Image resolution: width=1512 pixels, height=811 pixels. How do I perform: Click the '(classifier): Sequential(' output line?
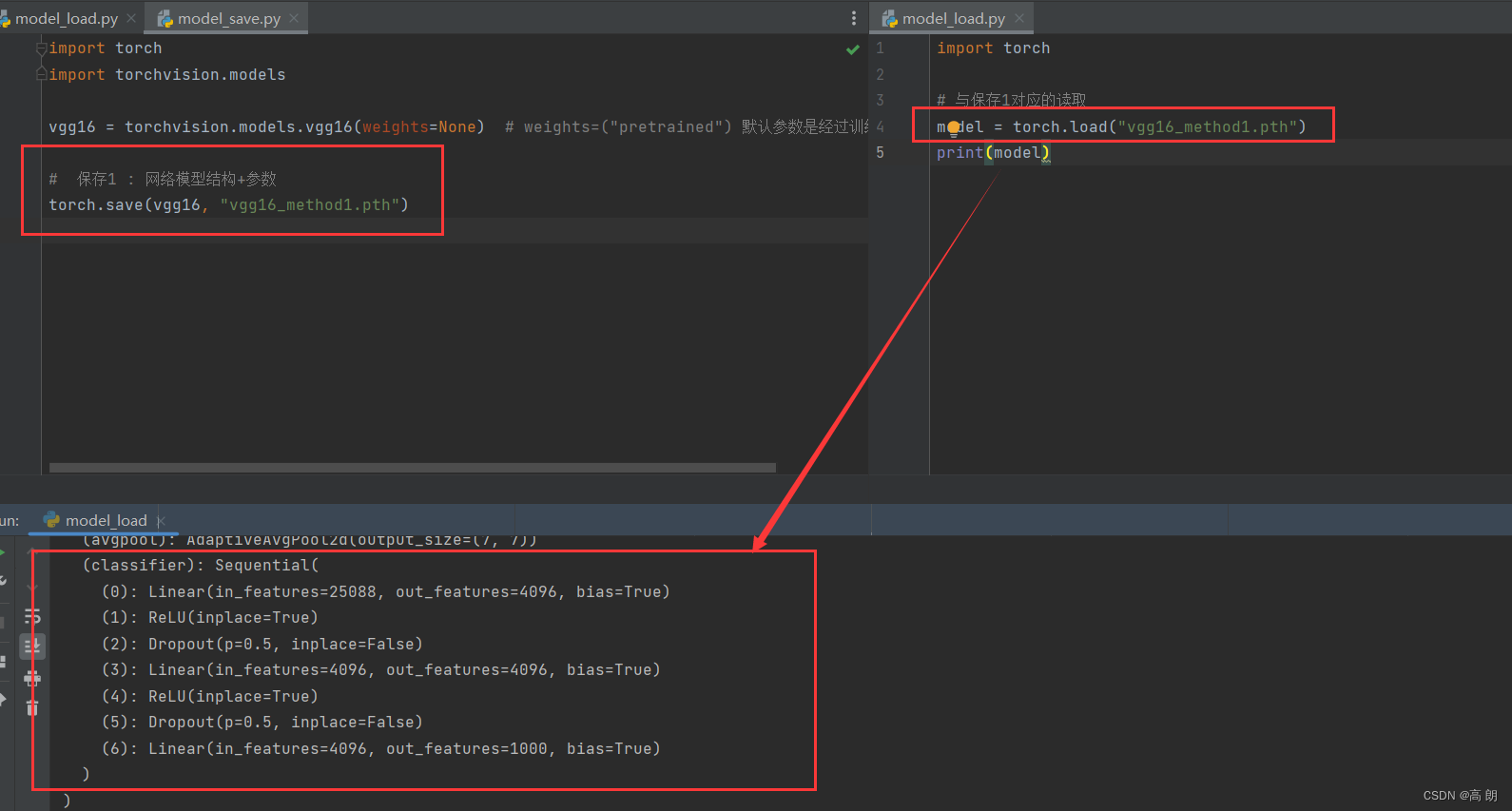(201, 565)
